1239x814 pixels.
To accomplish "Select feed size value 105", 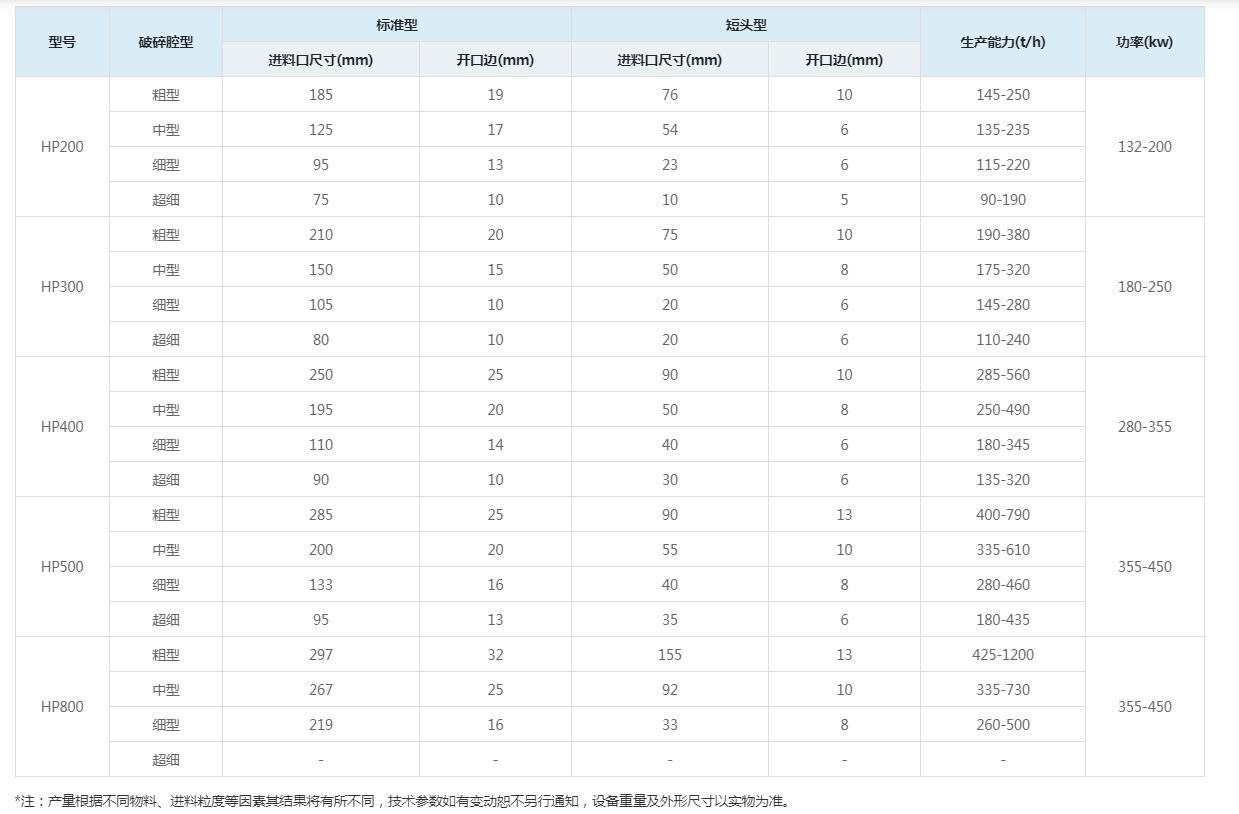I will tap(321, 305).
